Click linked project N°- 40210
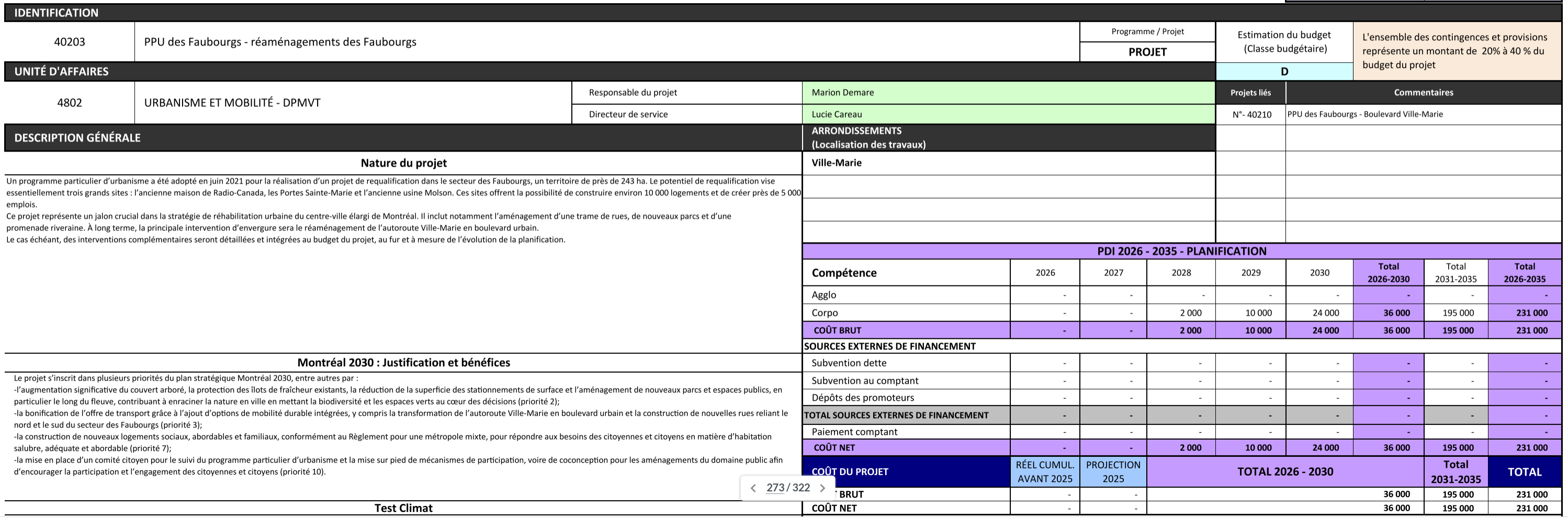This screenshot has width=1568, height=529. coord(1251,114)
